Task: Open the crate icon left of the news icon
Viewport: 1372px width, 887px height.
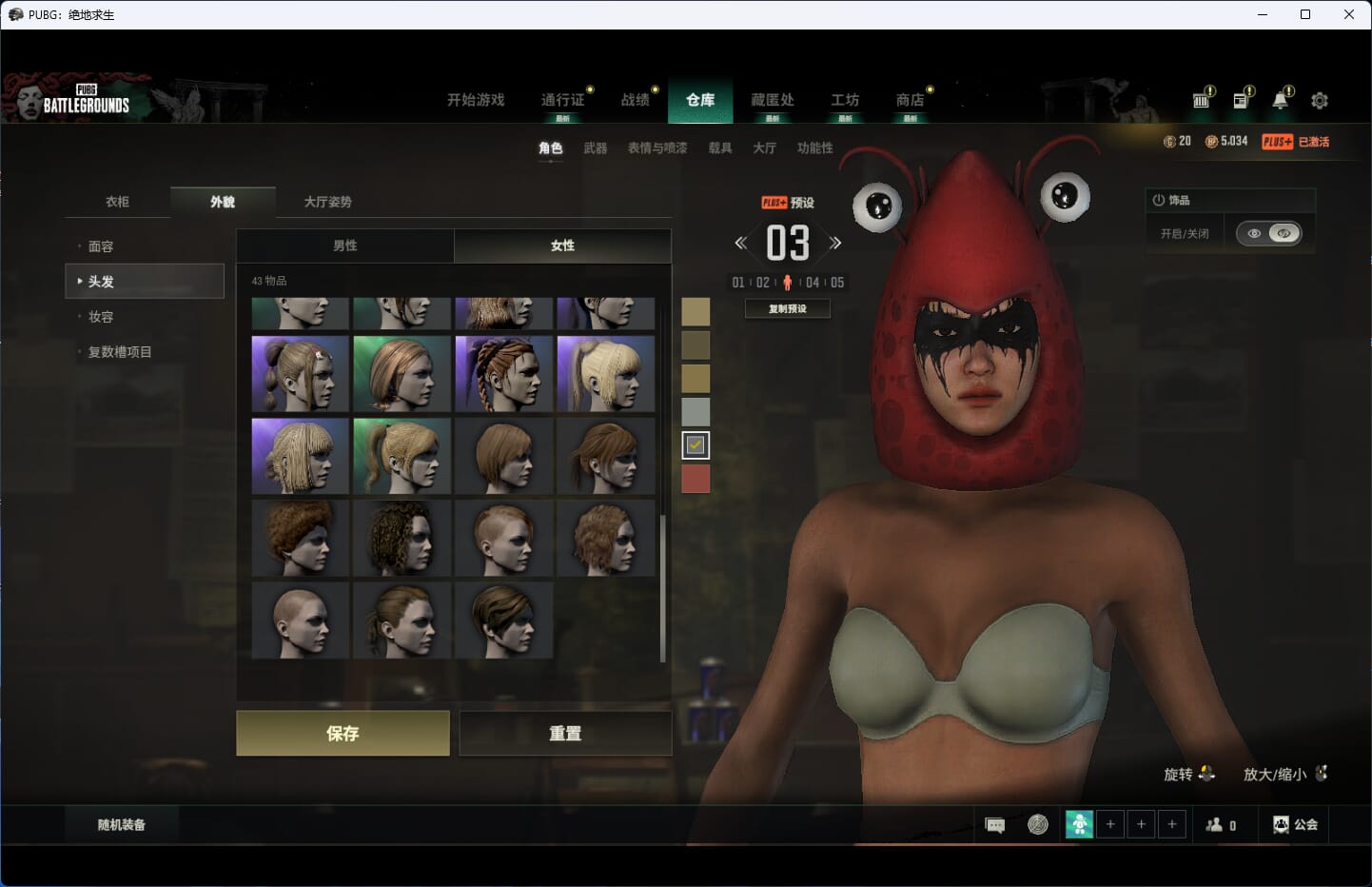Action: [1201, 100]
